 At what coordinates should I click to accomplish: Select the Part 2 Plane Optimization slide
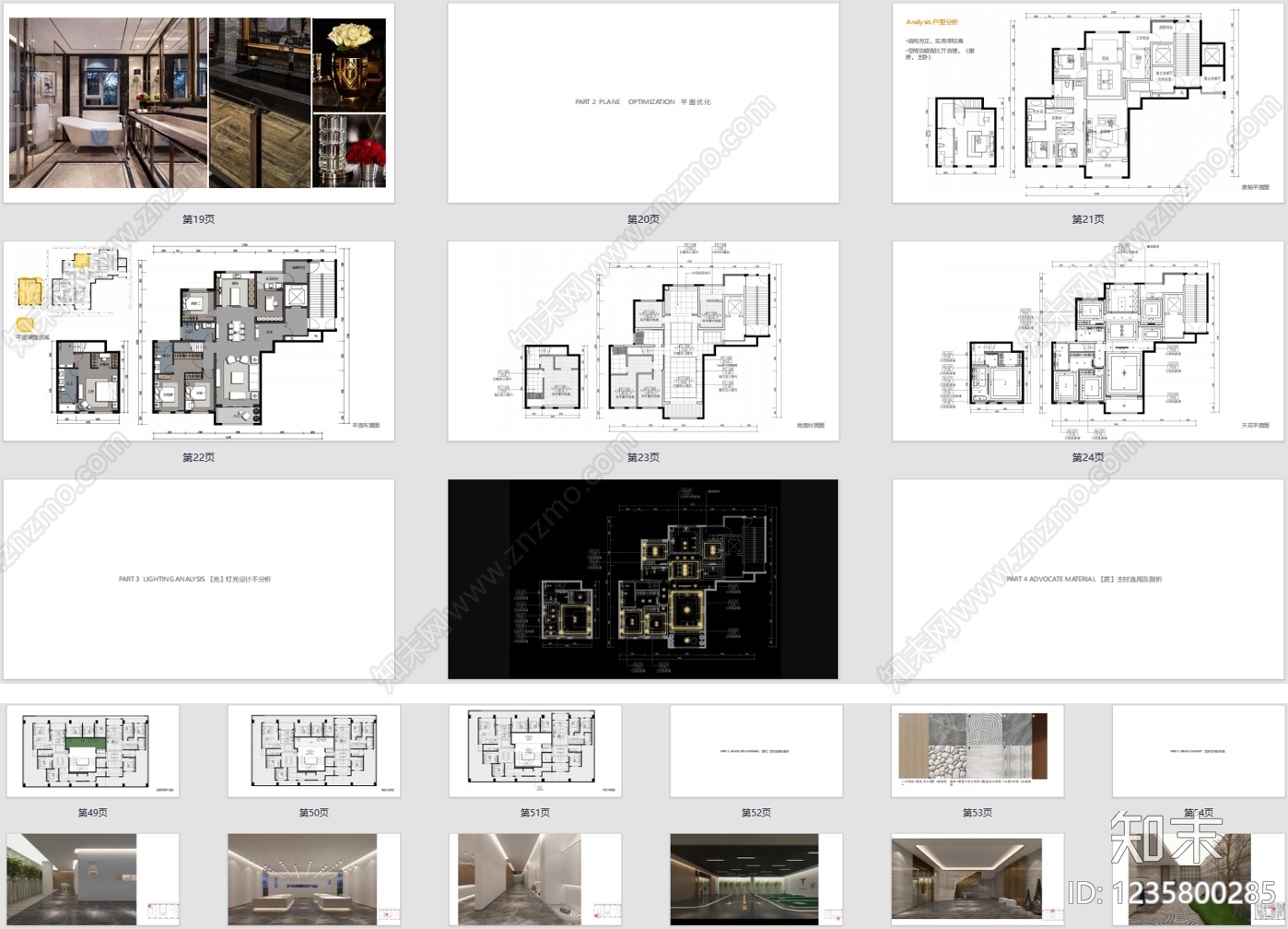click(643, 102)
